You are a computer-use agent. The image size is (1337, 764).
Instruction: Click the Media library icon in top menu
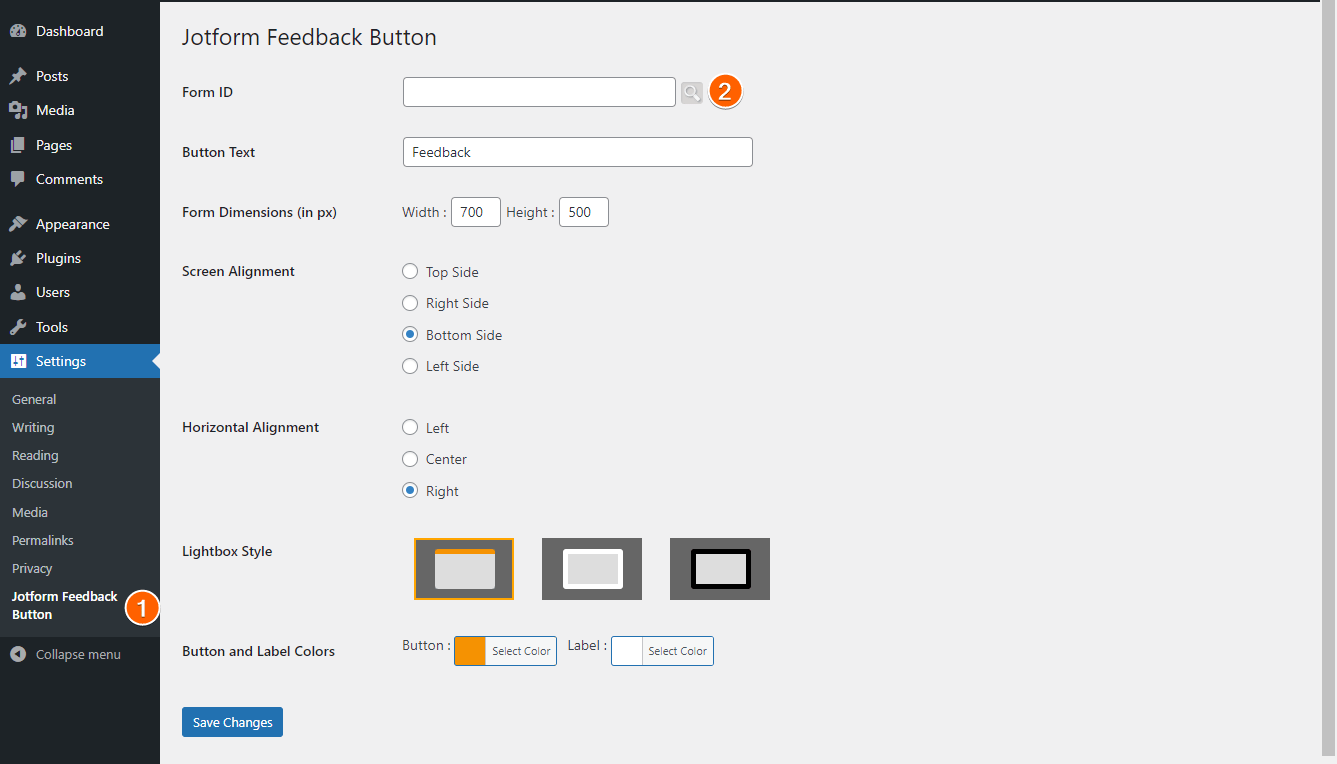(x=18, y=110)
